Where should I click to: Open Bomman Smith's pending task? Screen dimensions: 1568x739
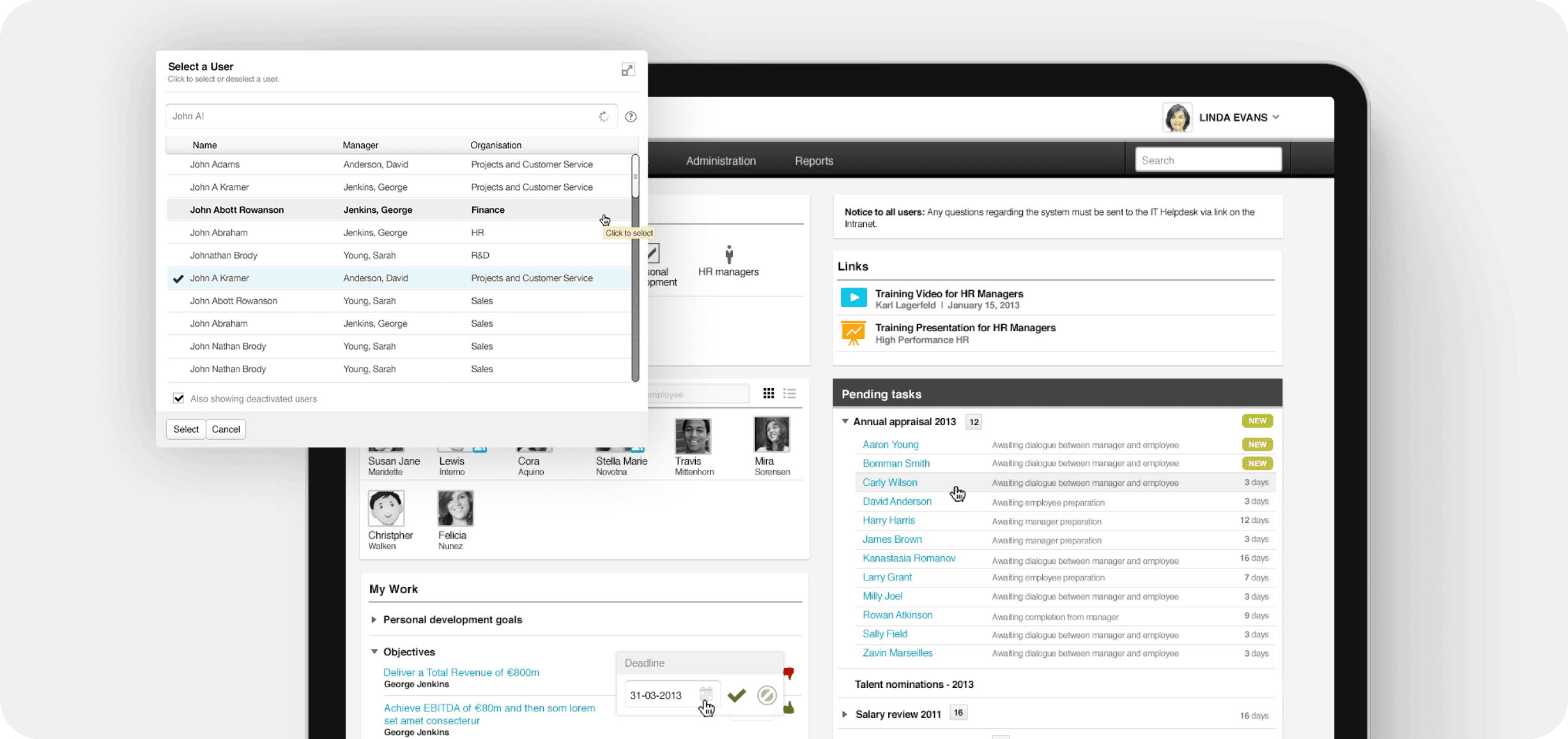[x=896, y=463]
